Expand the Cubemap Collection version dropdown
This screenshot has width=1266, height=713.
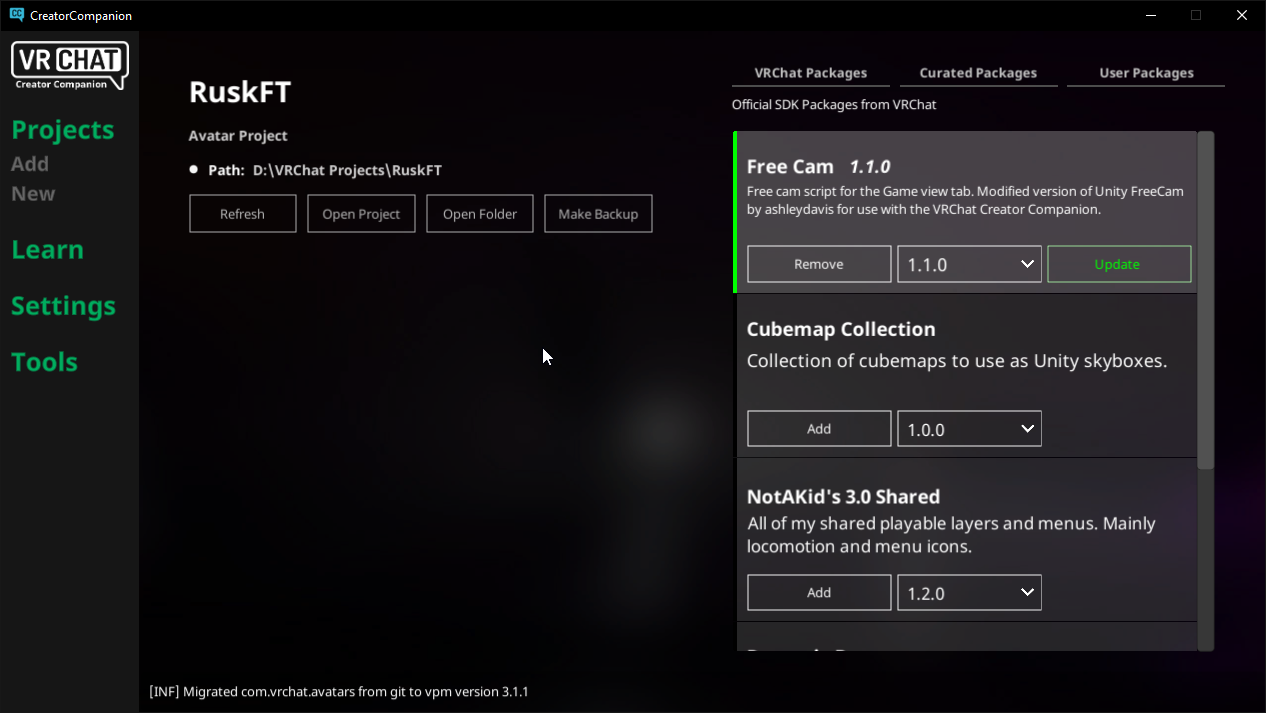(969, 428)
